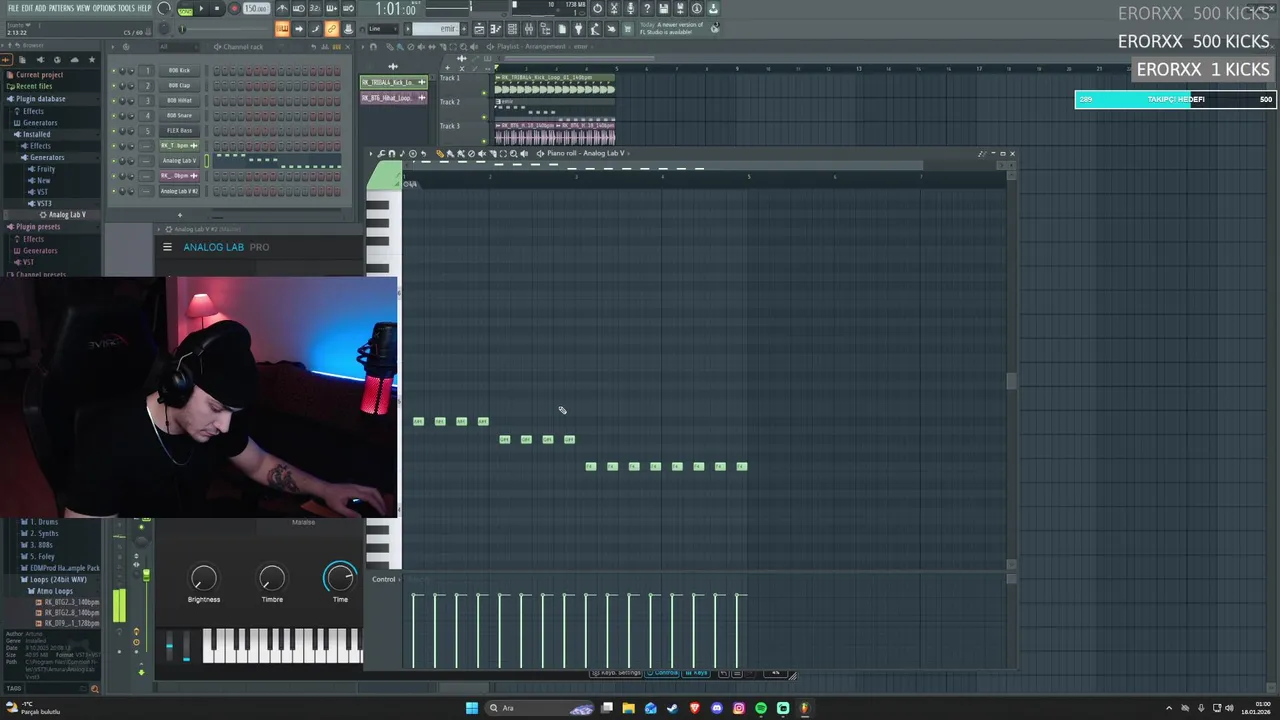Screen dimensions: 1280x720
Task: Select the RK_BT6_Hihat_Loop pattern clip
Action: coord(394,98)
